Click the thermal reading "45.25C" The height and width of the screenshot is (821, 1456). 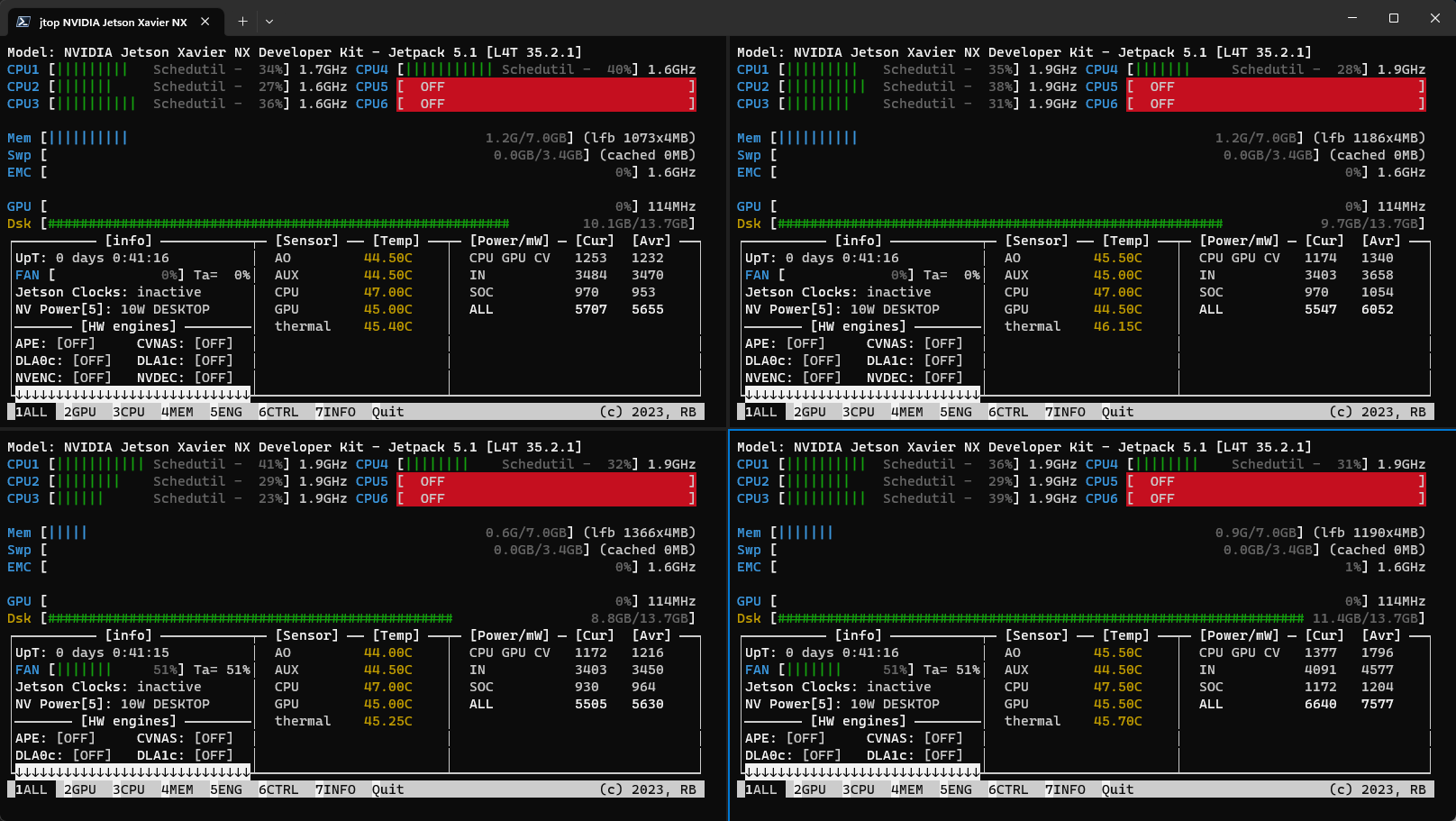point(388,721)
